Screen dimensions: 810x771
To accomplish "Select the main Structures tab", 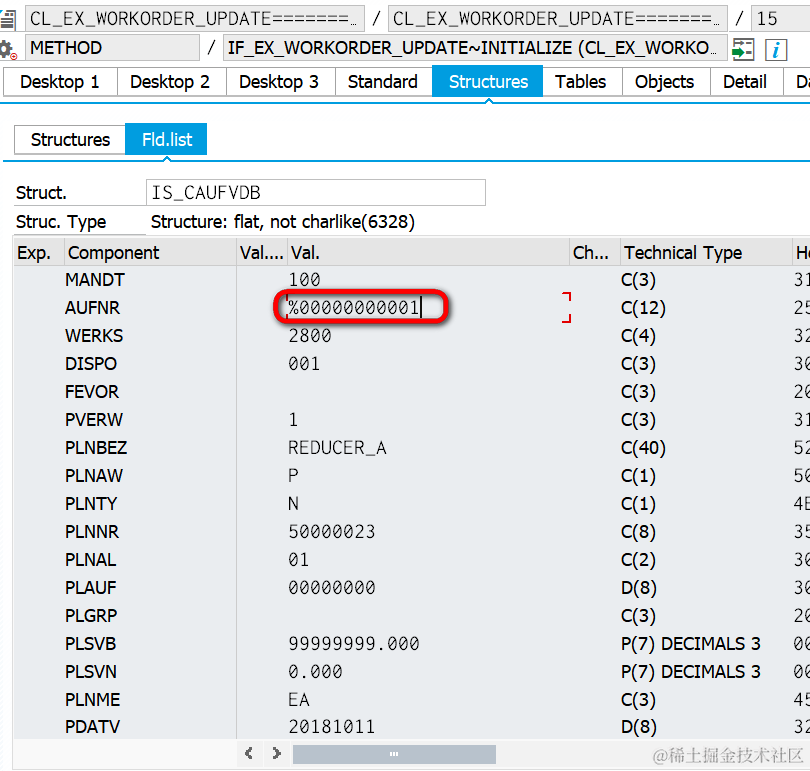I will point(488,82).
